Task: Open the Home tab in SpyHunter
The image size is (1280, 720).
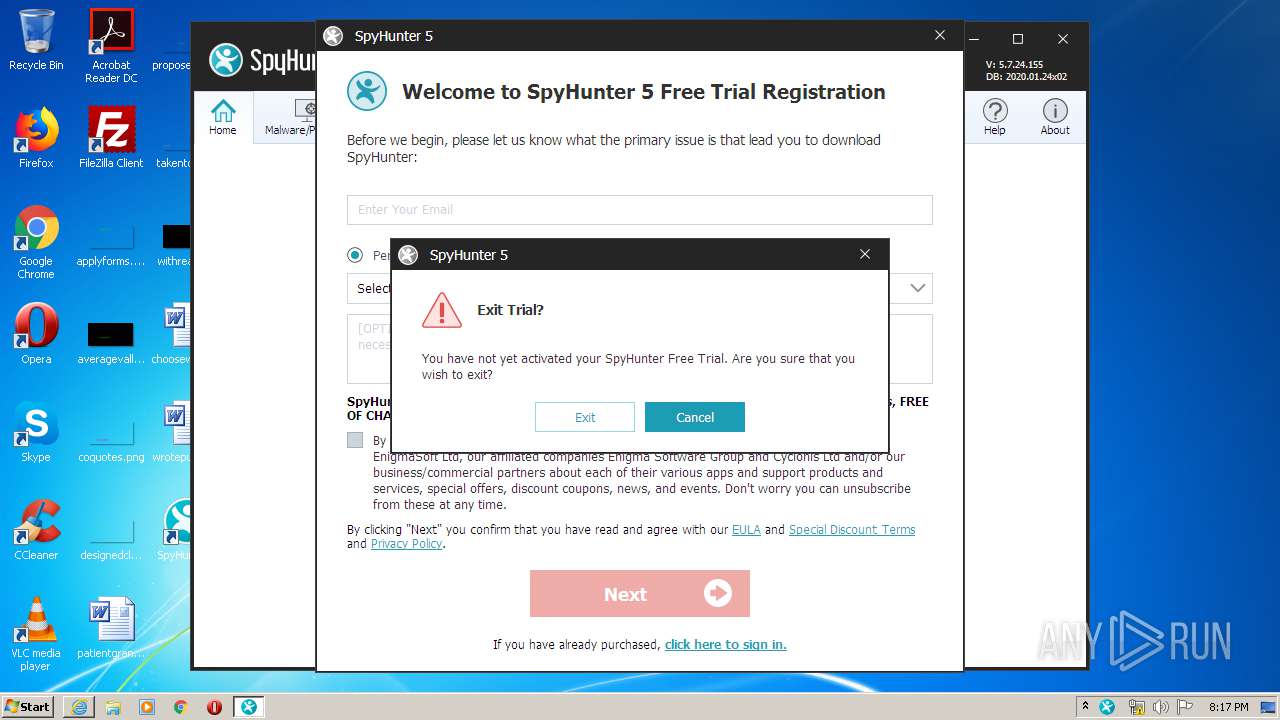Action: point(223,117)
